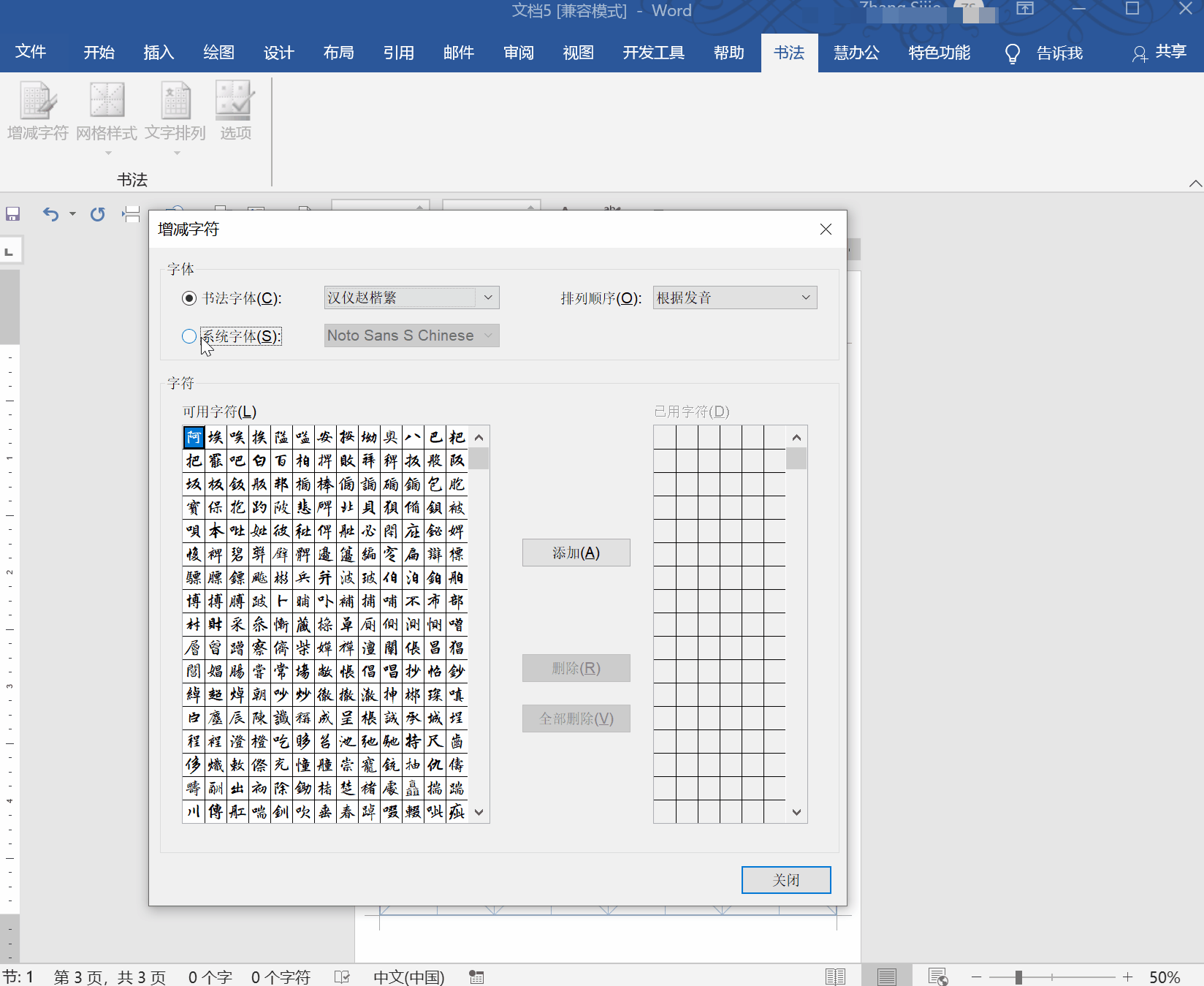1204x986 pixels.
Task: Click the lightbulb Tell Me icon
Action: point(1013,53)
